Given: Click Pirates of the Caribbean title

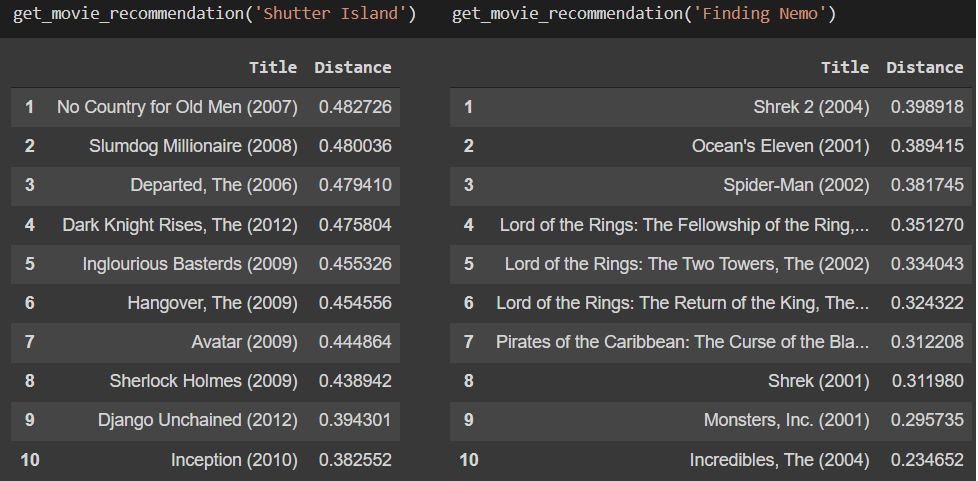Looking at the screenshot, I should [682, 342].
